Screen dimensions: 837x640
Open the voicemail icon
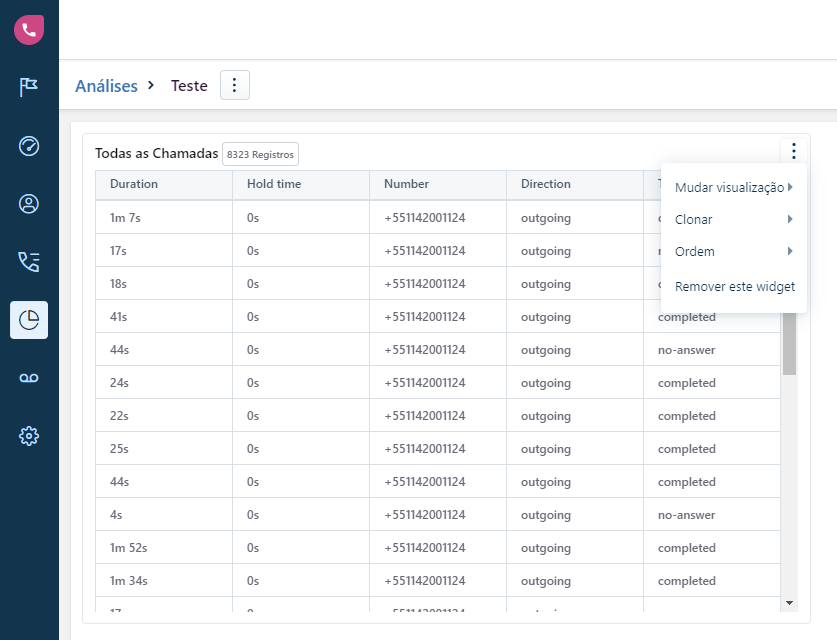29,378
